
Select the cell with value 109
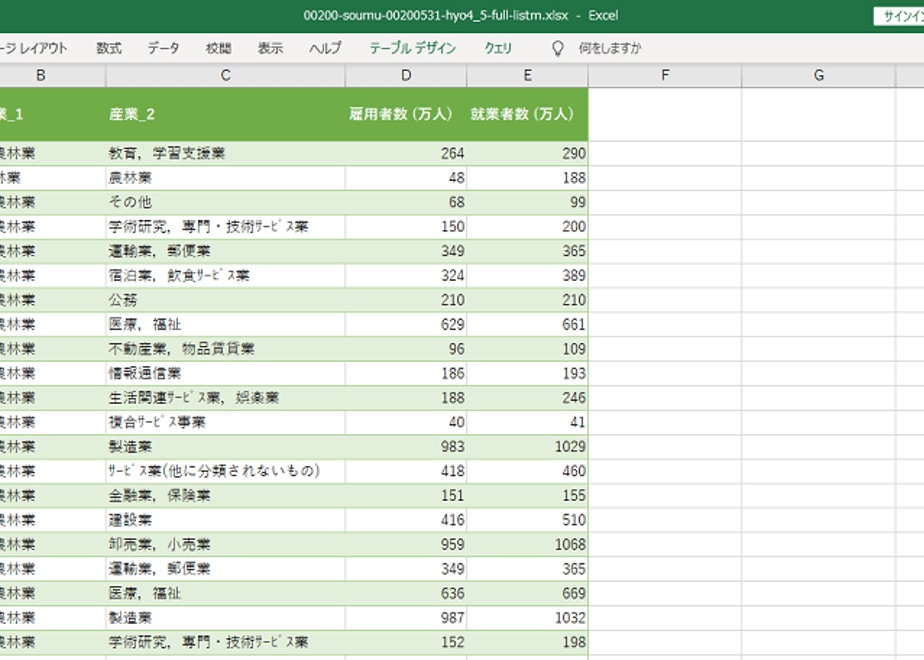[x=527, y=349]
